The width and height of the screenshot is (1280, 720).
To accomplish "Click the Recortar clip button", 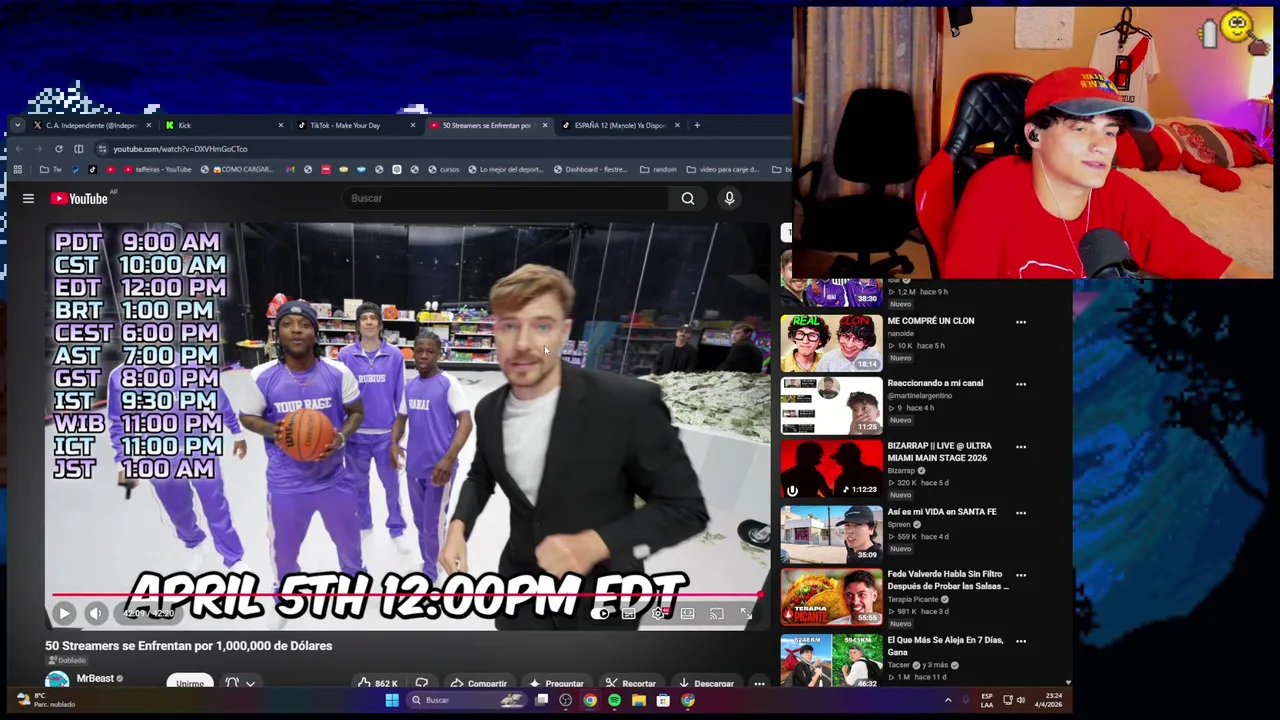I will [631, 683].
